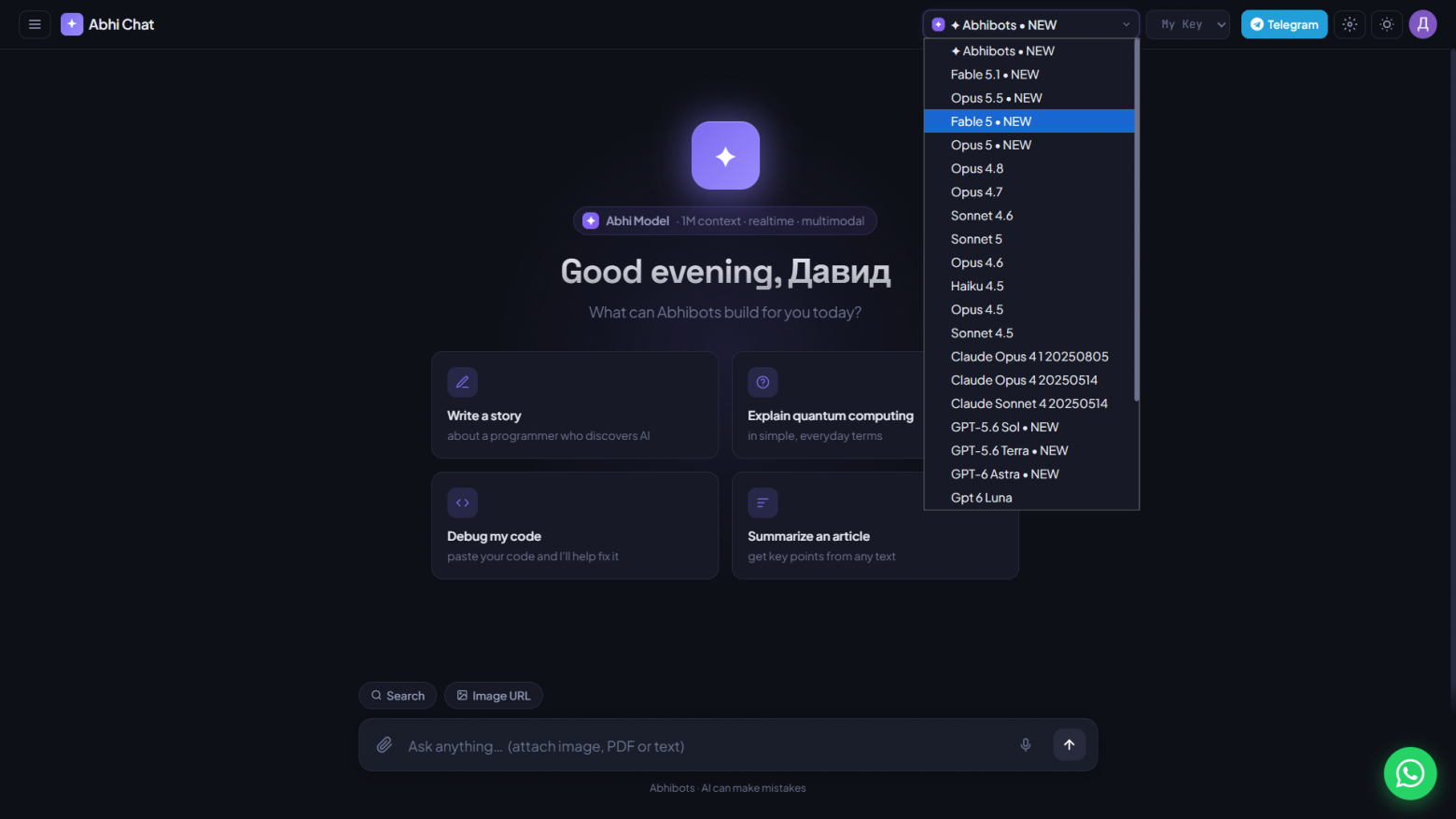The image size is (1456, 819).
Task: Open the user profile avatar
Action: point(1422,24)
